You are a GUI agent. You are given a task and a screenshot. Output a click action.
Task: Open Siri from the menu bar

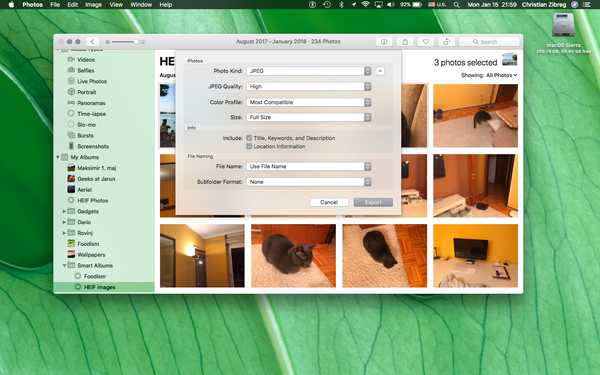(x=574, y=5)
